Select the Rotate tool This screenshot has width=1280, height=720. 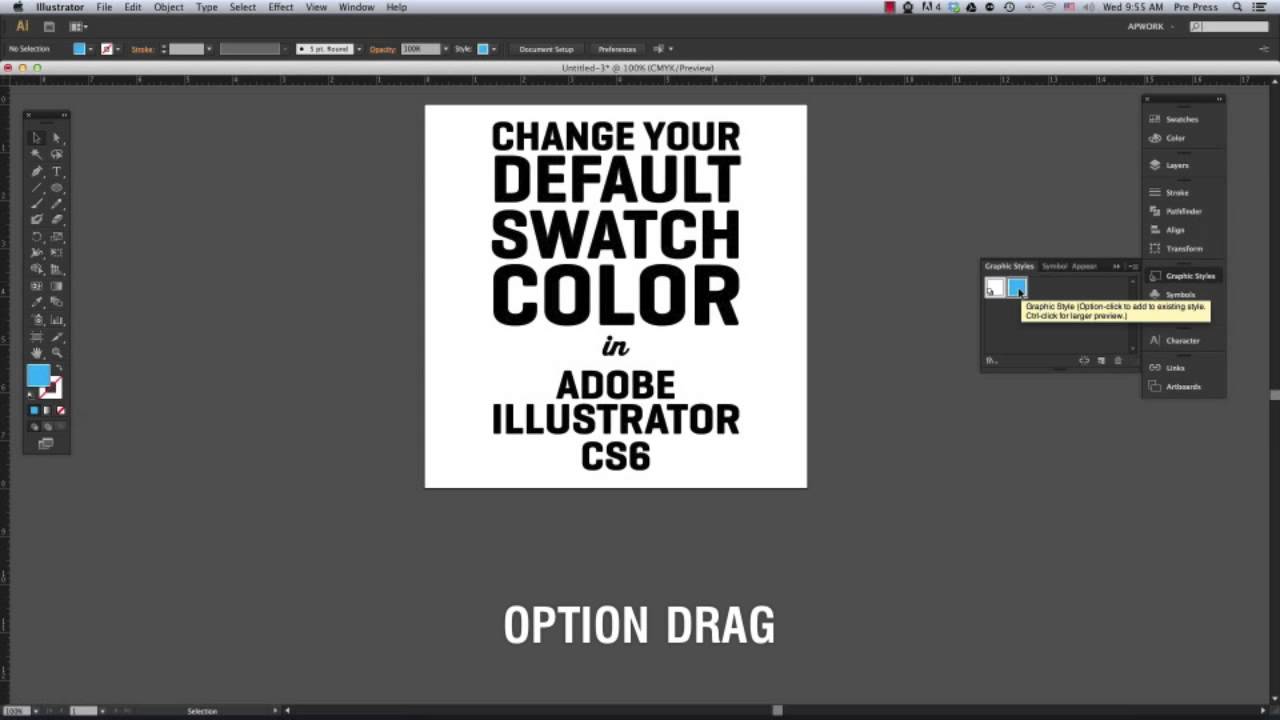pyautogui.click(x=36, y=237)
